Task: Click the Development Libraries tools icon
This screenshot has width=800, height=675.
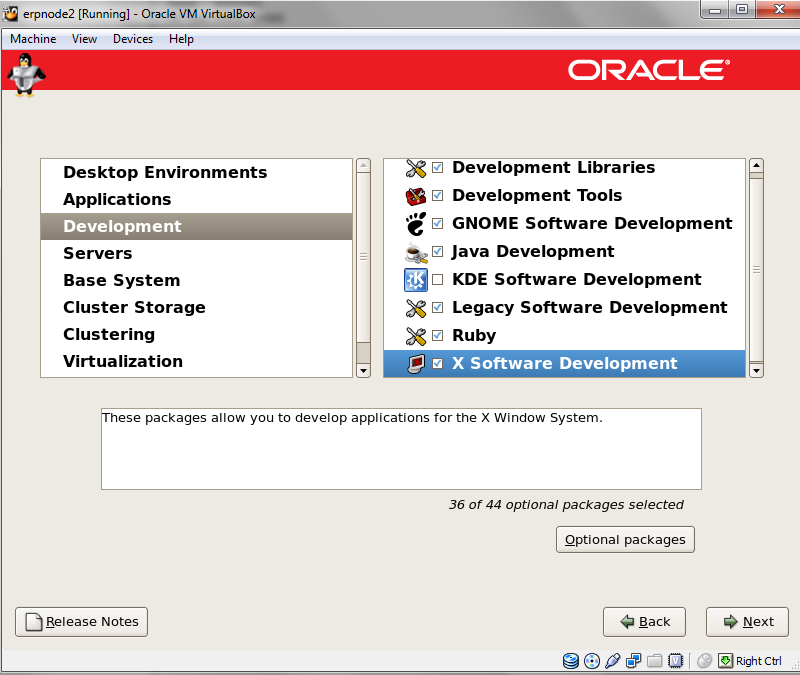Action: 416,168
